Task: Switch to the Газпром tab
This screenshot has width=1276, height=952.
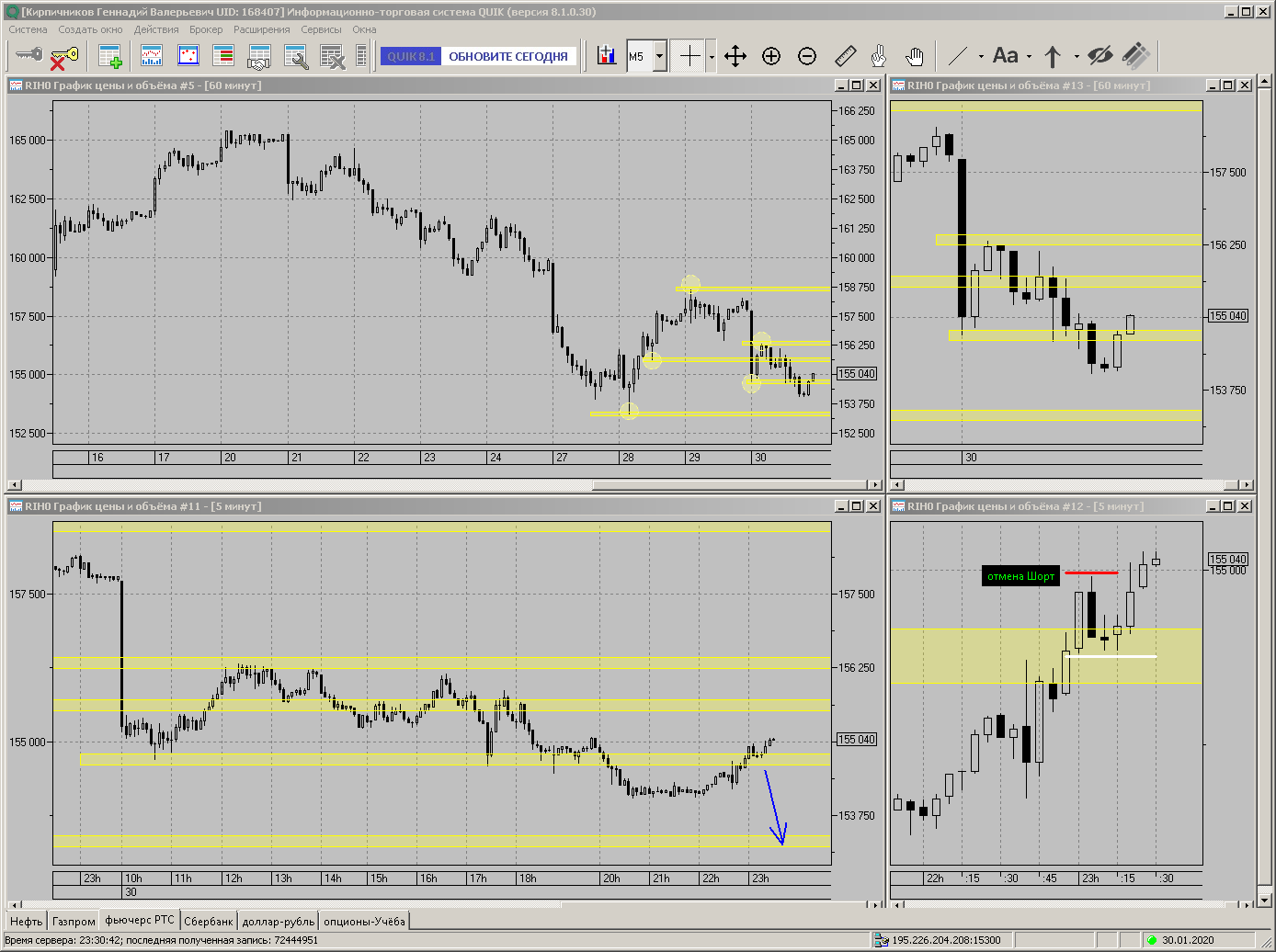Action: (74, 922)
